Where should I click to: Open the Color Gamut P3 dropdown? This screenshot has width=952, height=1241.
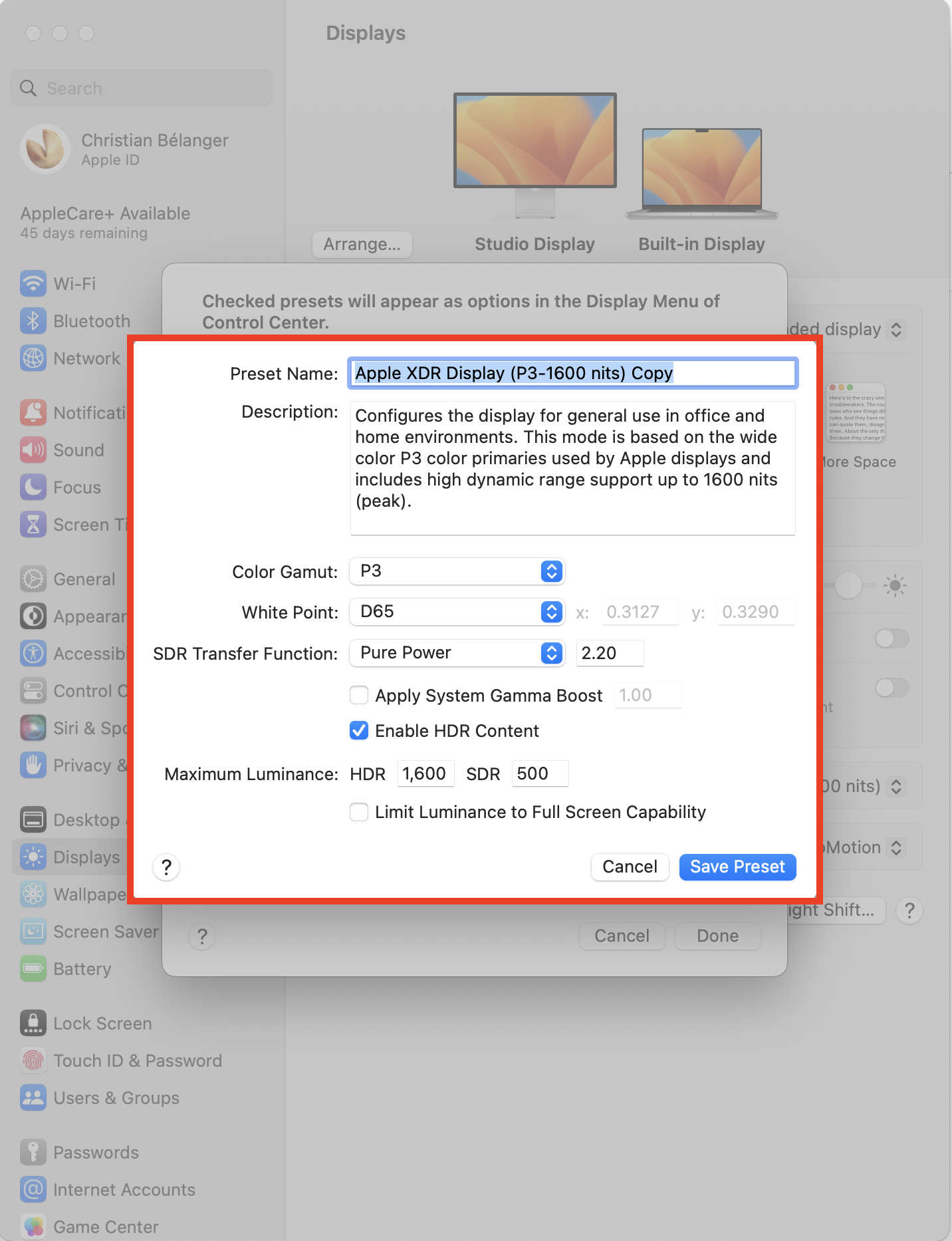(457, 571)
